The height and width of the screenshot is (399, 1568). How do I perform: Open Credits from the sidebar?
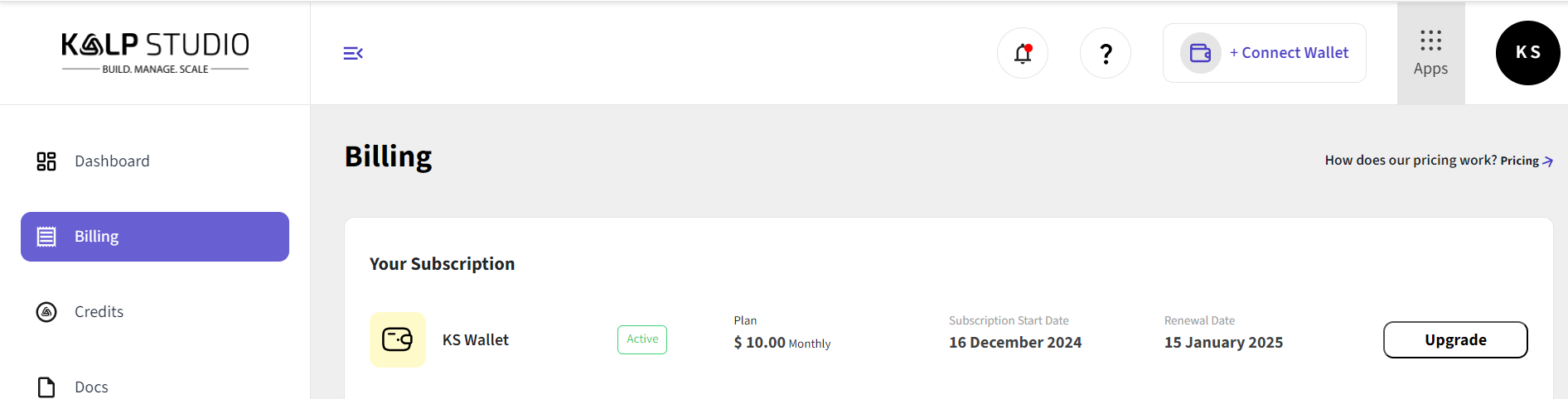99,312
